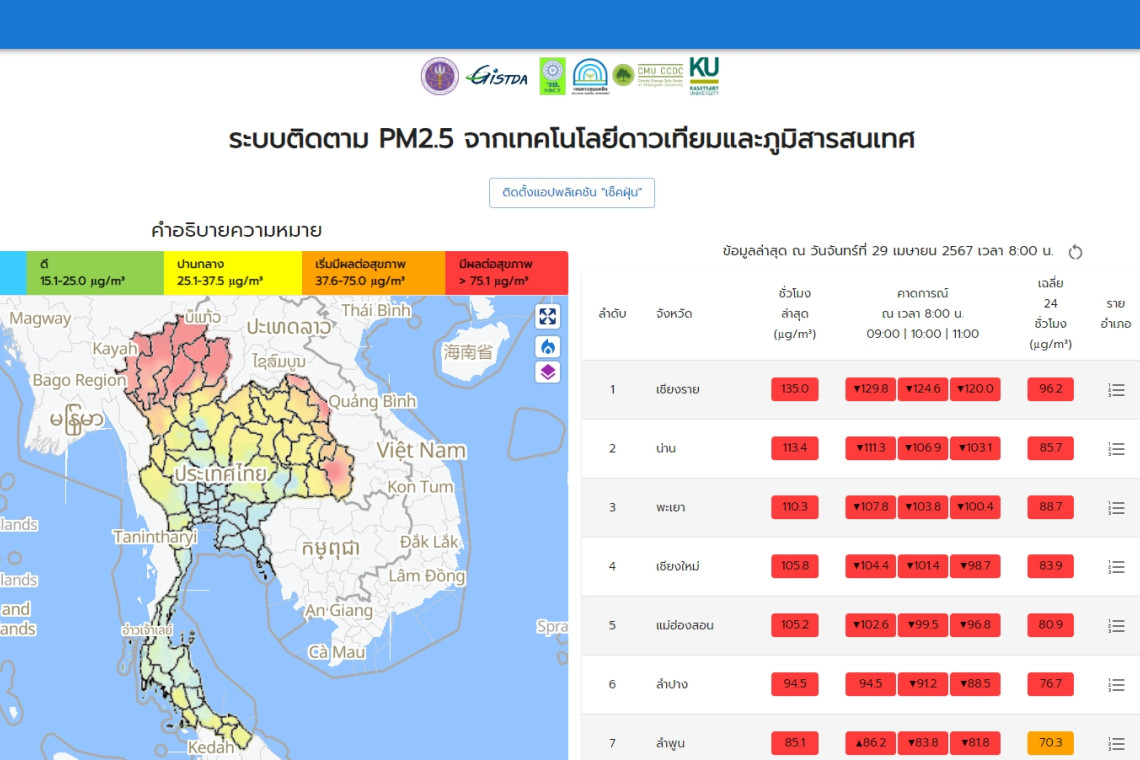Open the map layers stack icon
Screen dimensions: 1140x760
pyautogui.click(x=547, y=373)
